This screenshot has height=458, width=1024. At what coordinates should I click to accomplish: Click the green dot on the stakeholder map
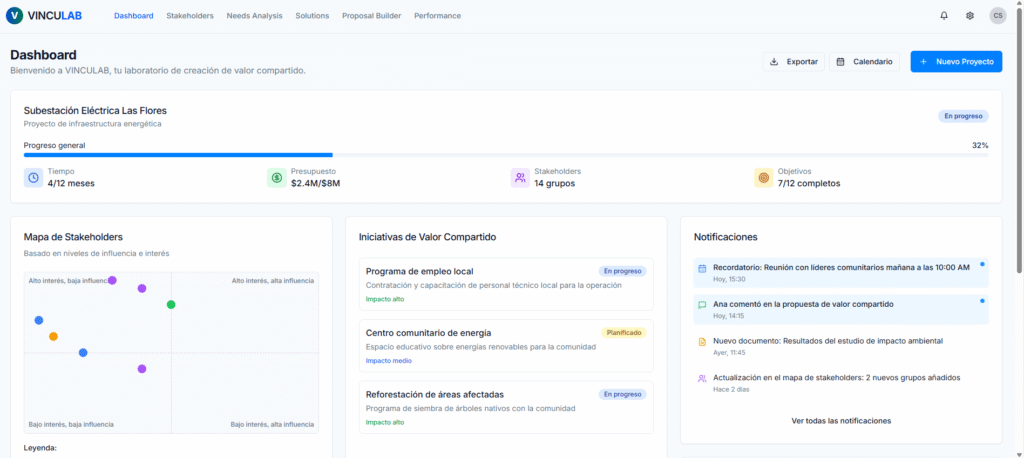point(171,304)
